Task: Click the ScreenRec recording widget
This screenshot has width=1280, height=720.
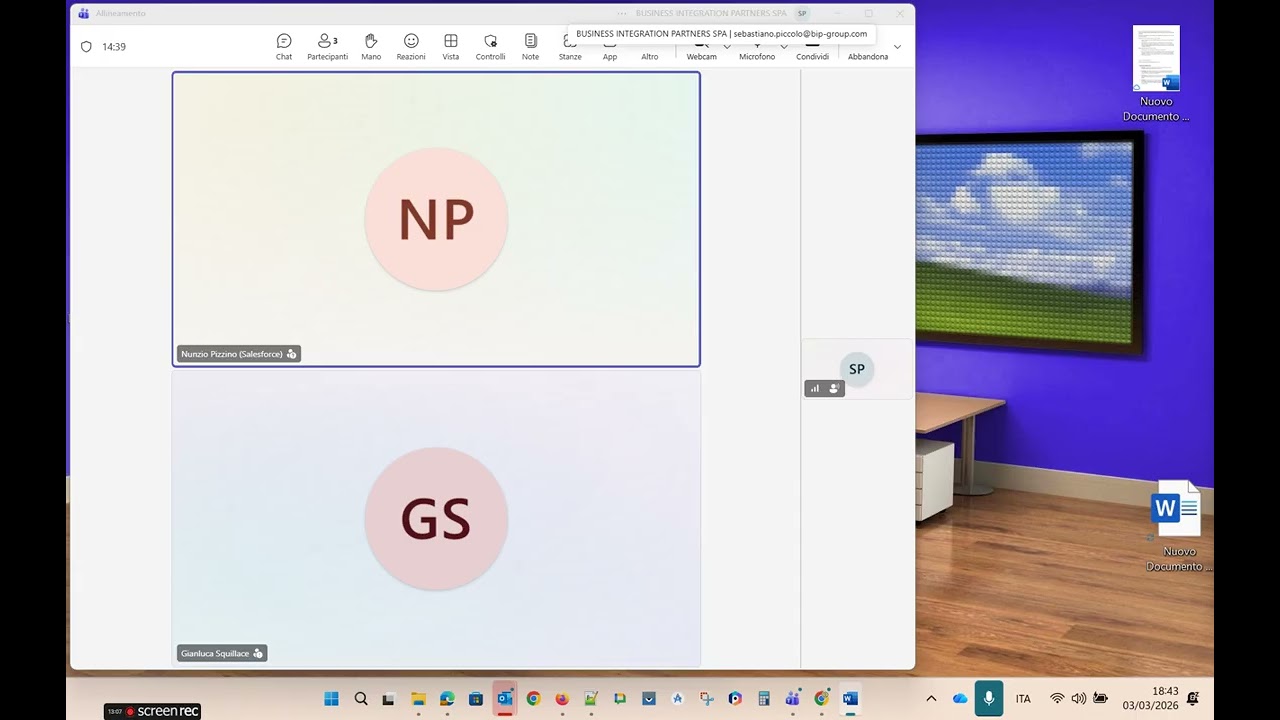Action: tap(153, 711)
